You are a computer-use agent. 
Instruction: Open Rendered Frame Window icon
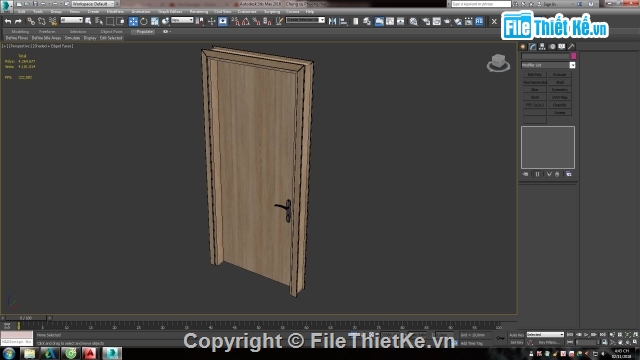point(437,21)
